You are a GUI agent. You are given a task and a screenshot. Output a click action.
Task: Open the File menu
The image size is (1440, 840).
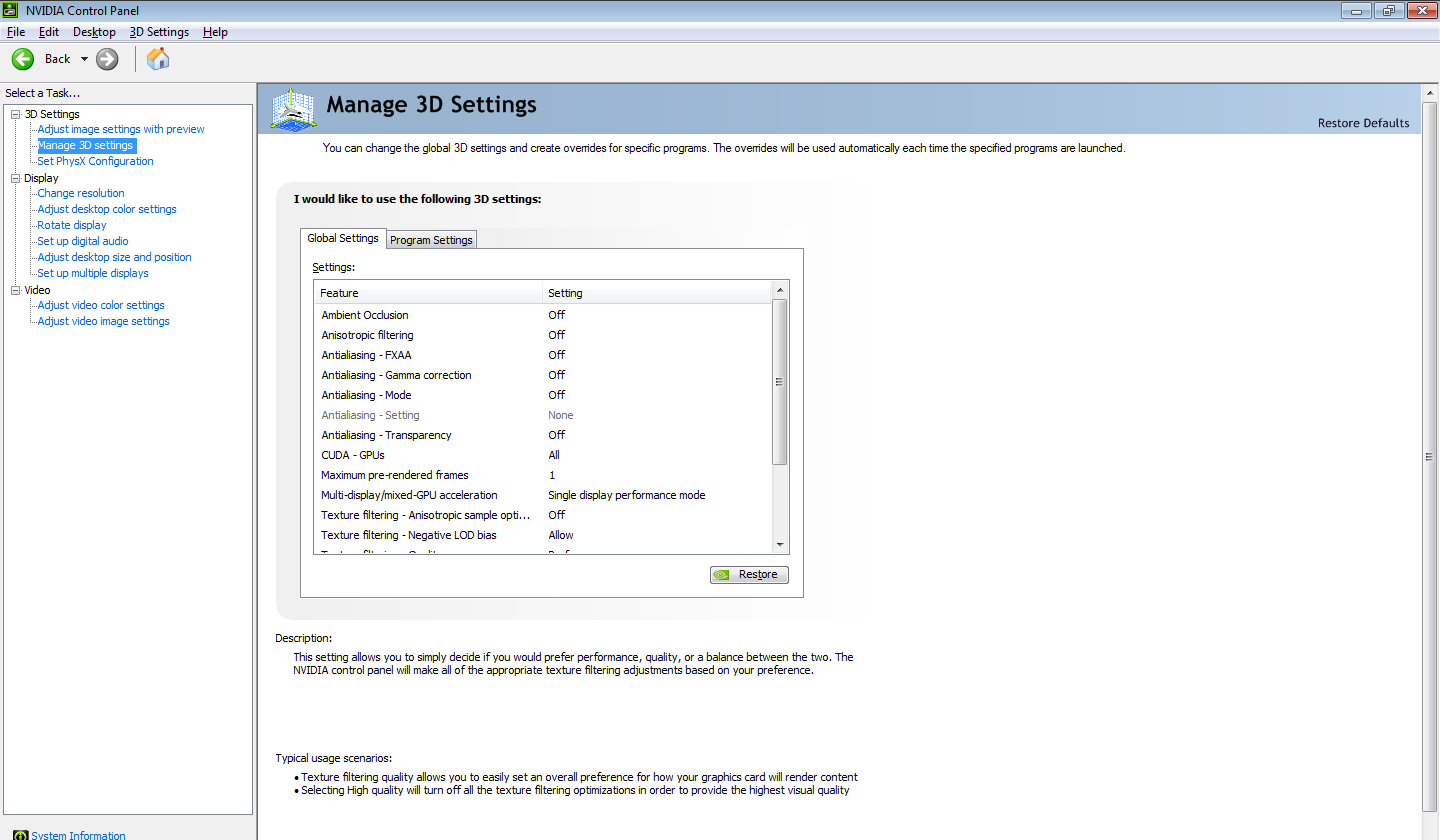pos(15,32)
